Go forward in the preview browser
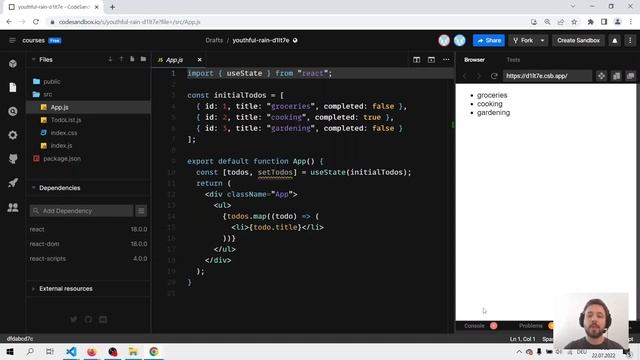Screen dimensions: 640x360 point(479,76)
